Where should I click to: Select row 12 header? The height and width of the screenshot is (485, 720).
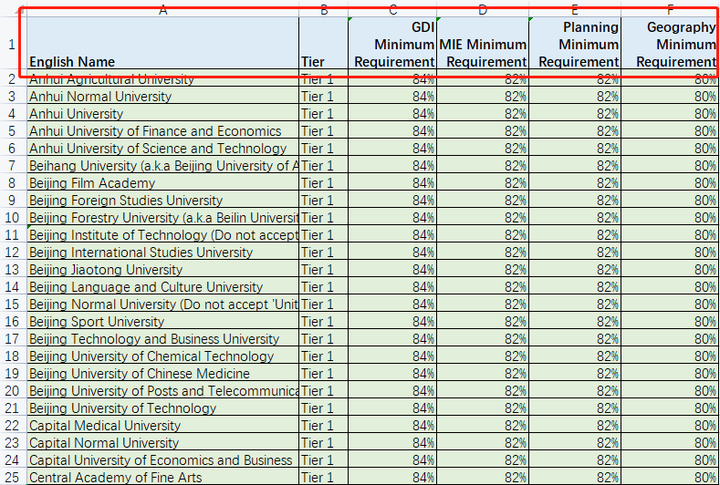pos(12,252)
